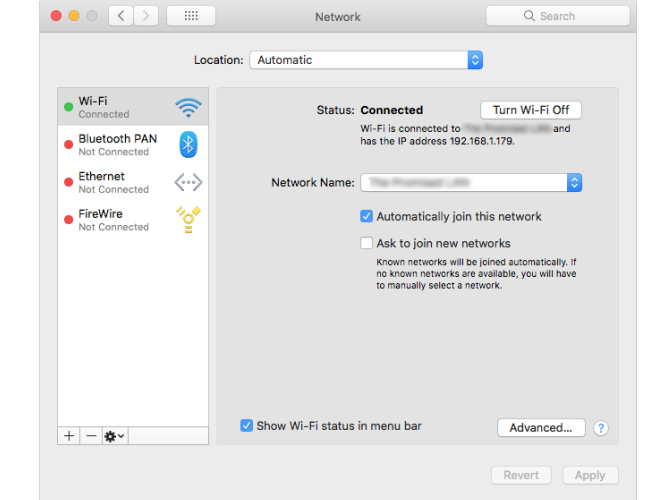Select FireWire service in sidebar
The height and width of the screenshot is (500, 670).
coord(133,220)
